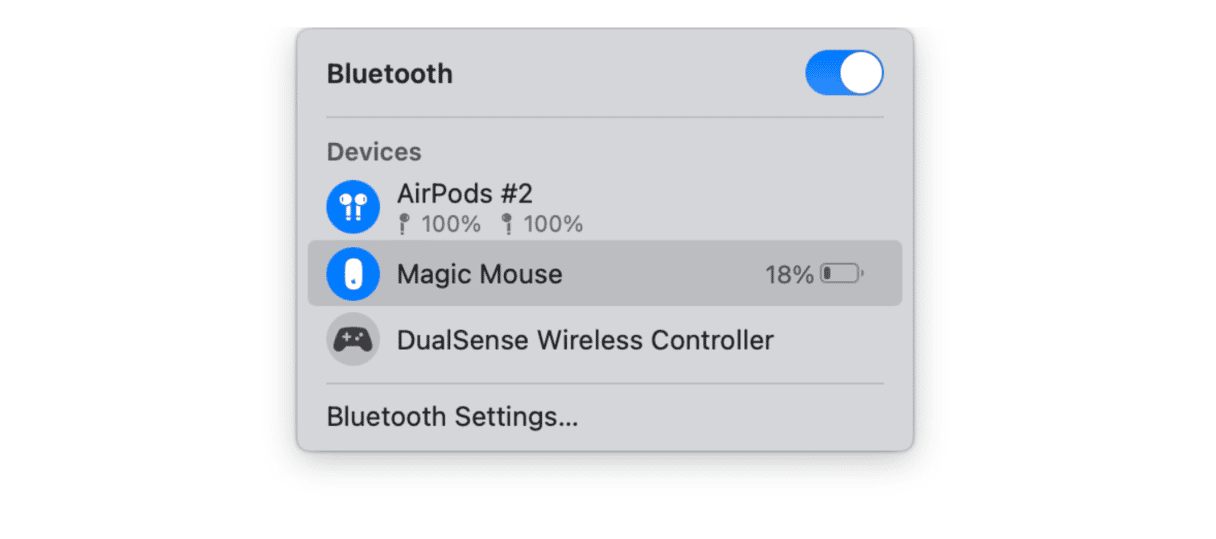Click the divider line above Bluetooth Settings
This screenshot has width=1216, height=539.
pyautogui.click(x=605, y=383)
